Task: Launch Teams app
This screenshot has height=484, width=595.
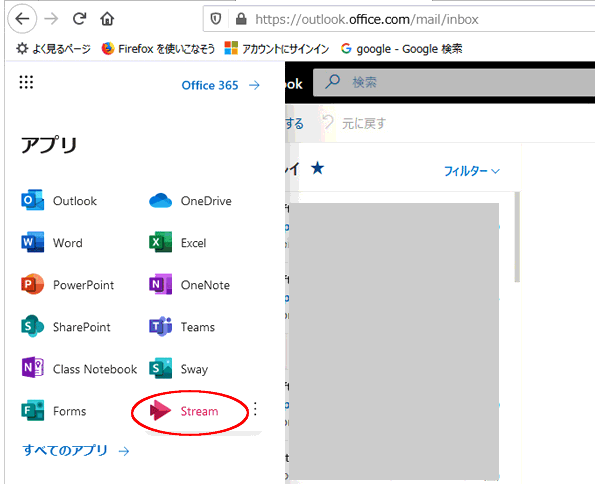Action: coord(182,327)
